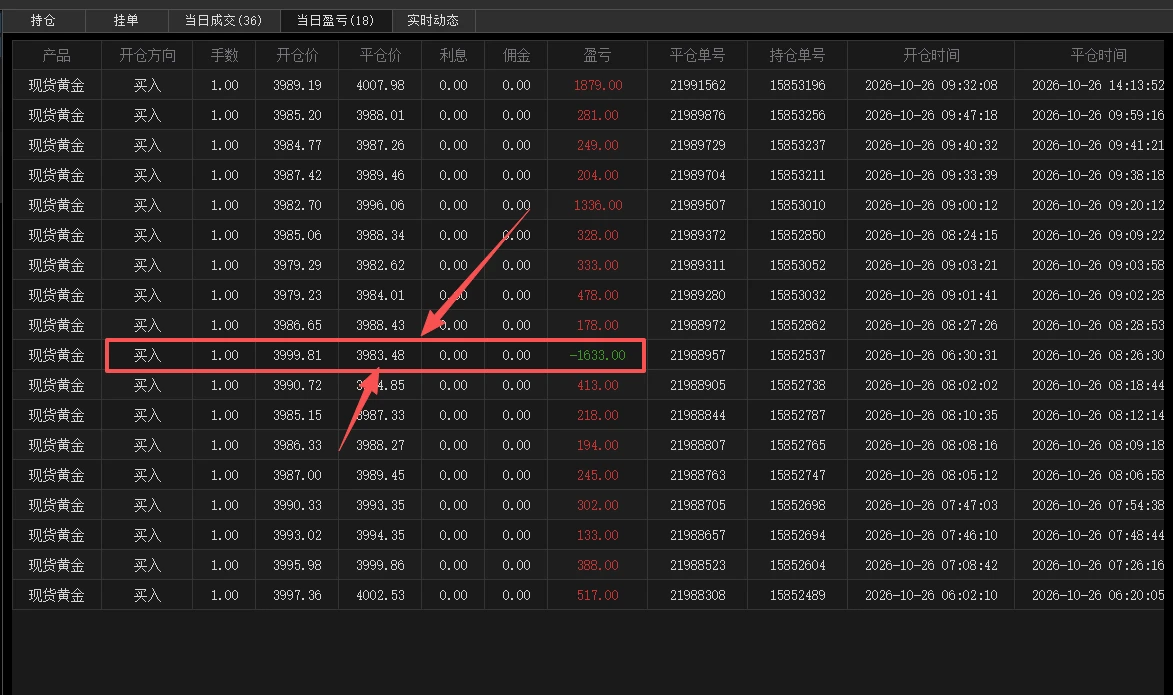Sort by the 盈亏 column header
The image size is (1173, 695).
click(598, 55)
